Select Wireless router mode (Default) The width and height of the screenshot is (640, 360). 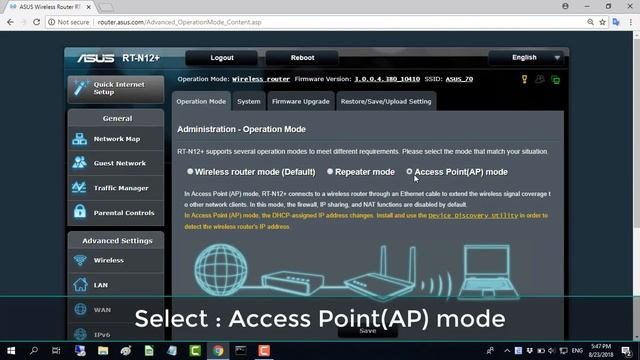[x=190, y=172]
